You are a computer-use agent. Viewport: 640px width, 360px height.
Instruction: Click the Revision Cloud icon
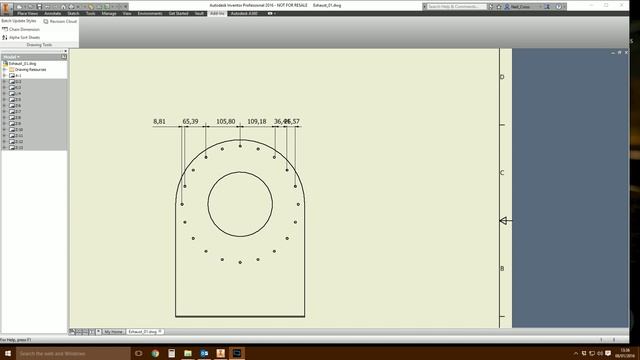(x=46, y=21)
